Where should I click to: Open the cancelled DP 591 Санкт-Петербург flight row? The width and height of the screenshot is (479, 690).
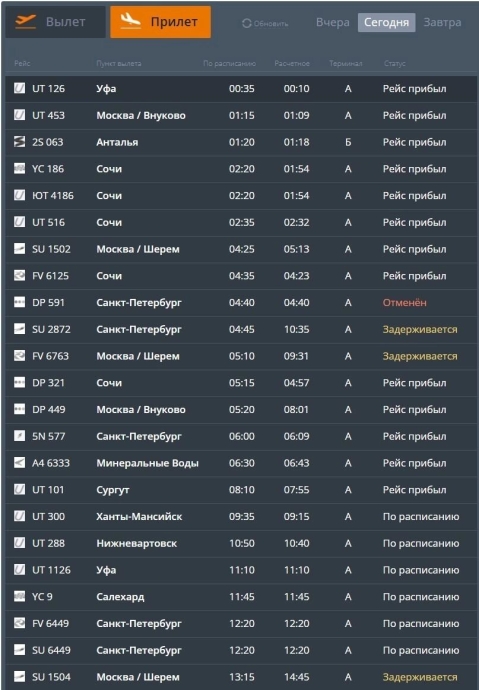(241, 303)
